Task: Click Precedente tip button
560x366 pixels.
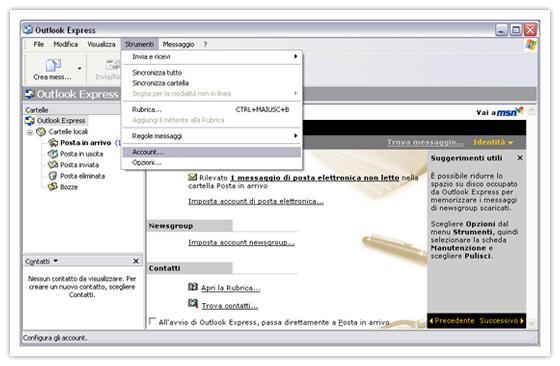Action: pyautogui.click(x=451, y=321)
